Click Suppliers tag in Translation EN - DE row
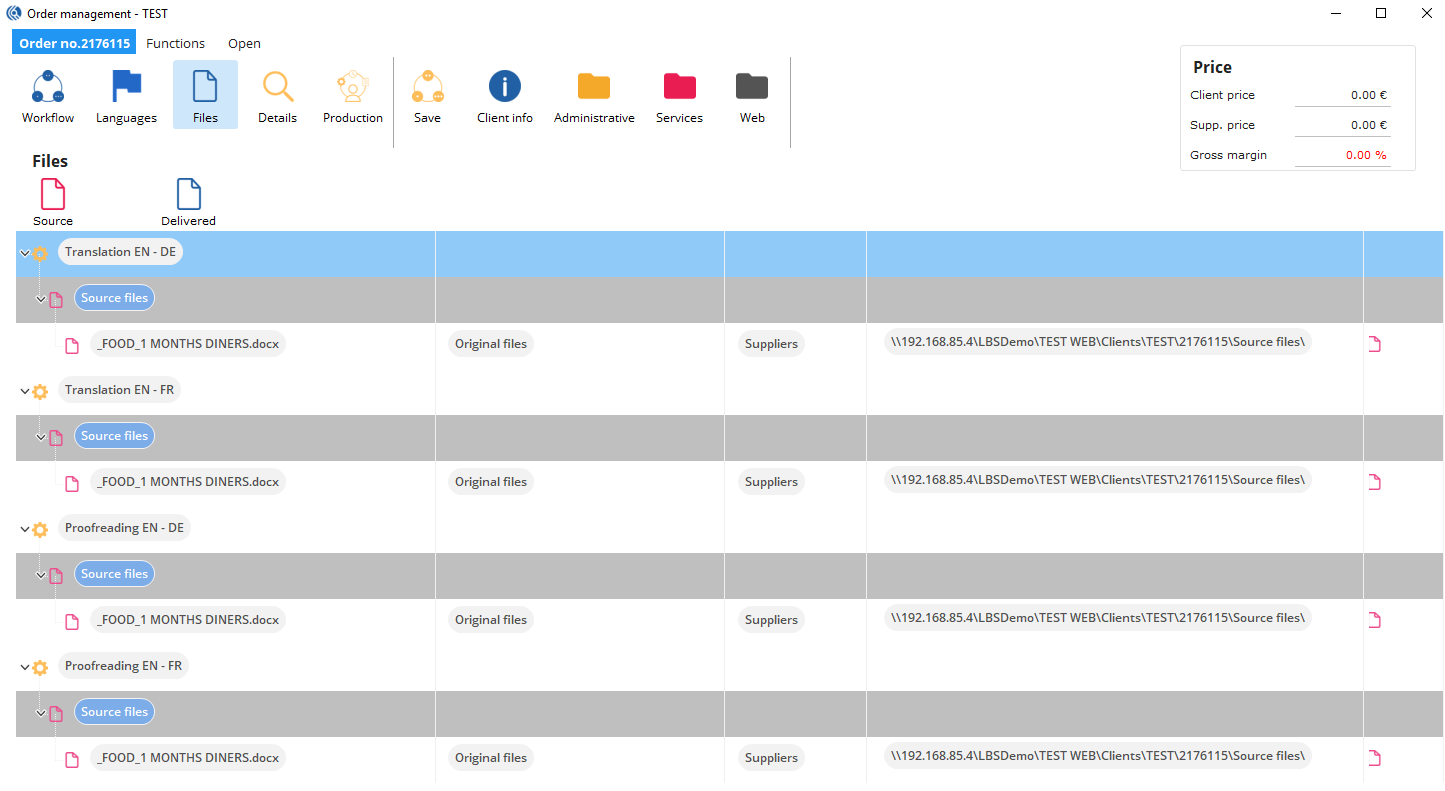1445x791 pixels. 771,344
